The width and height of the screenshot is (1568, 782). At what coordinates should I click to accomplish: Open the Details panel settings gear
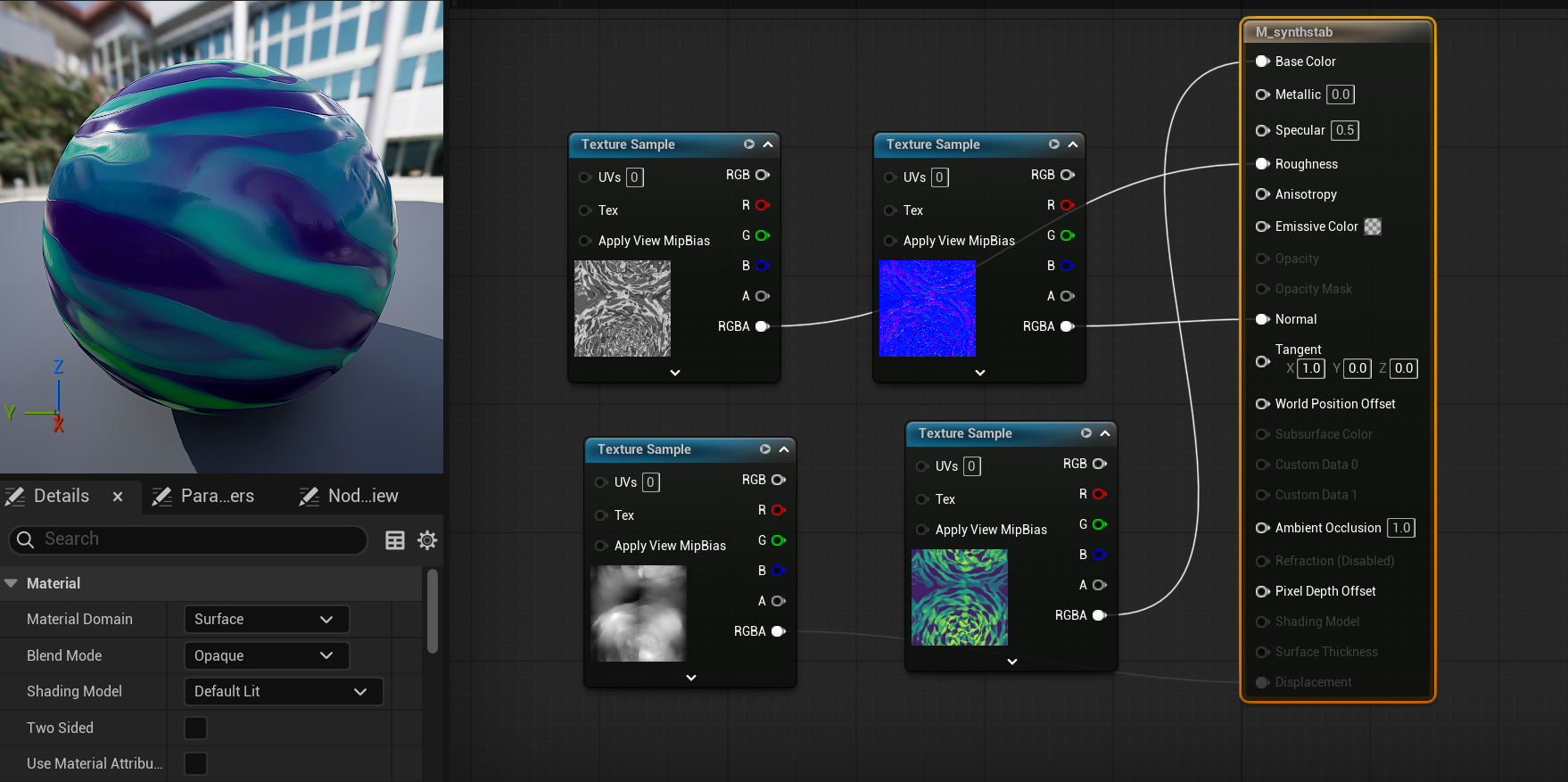tap(427, 540)
